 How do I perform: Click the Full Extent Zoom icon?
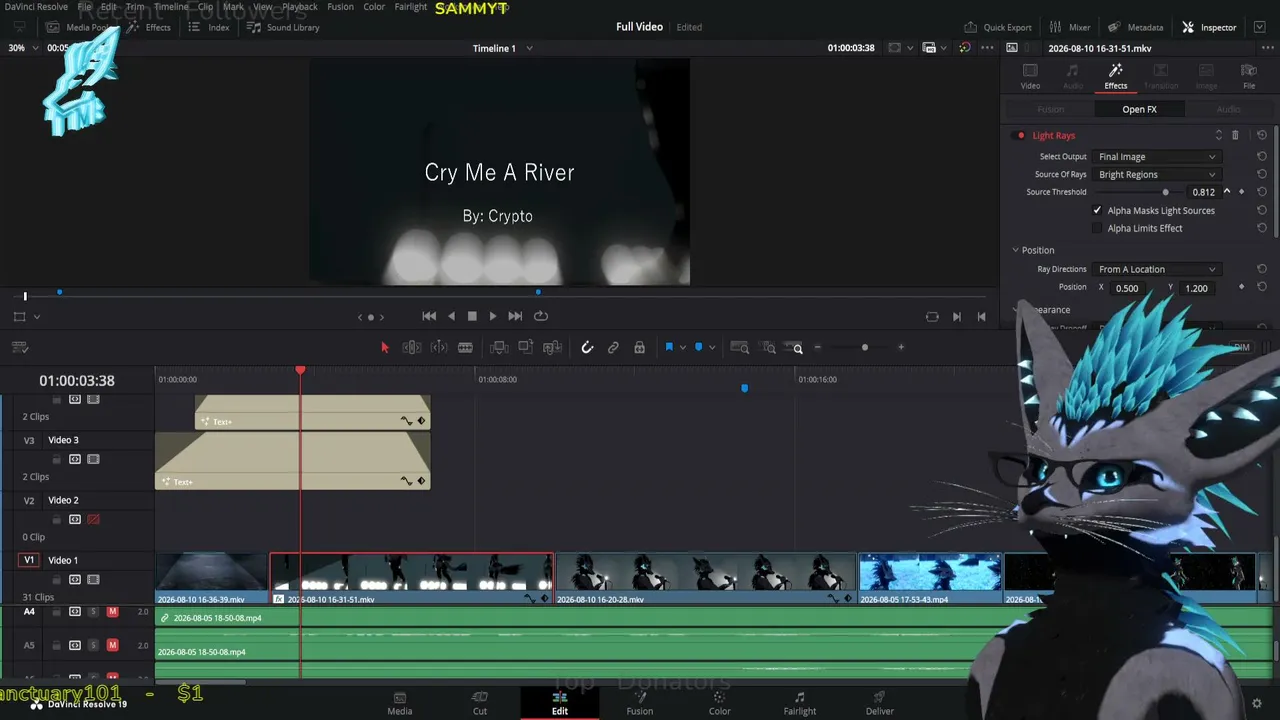[x=740, y=348]
